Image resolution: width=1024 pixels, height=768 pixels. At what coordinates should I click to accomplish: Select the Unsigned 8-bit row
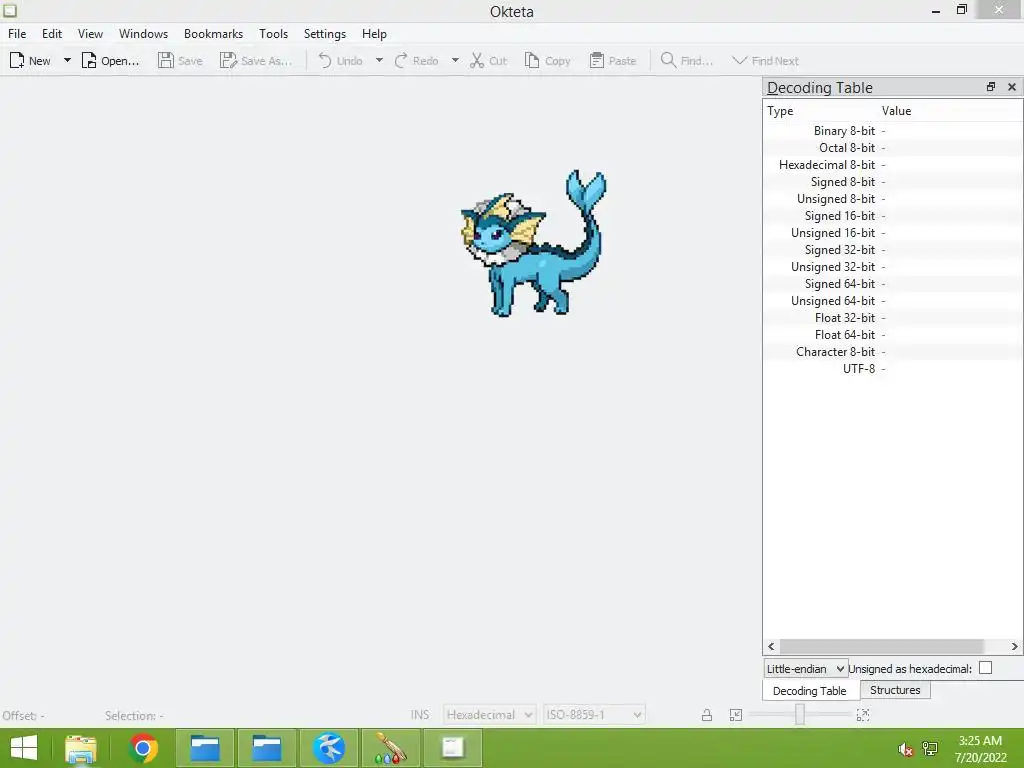(x=893, y=199)
